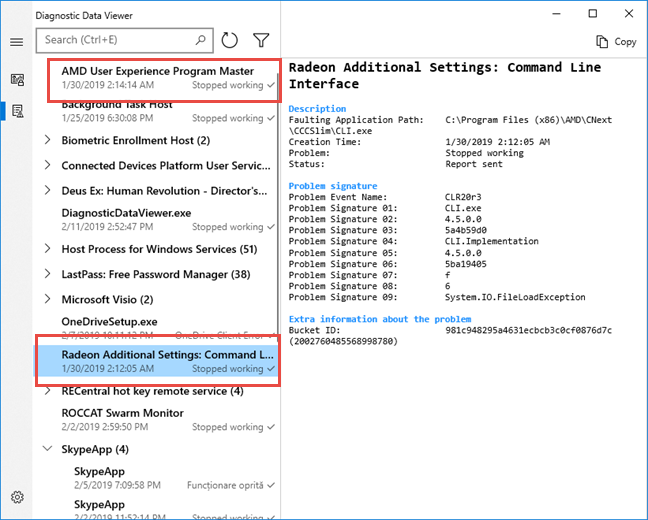Expand Deus Ex: Human Revolution group
Screen dimensions: 648x520
click(x=48, y=191)
